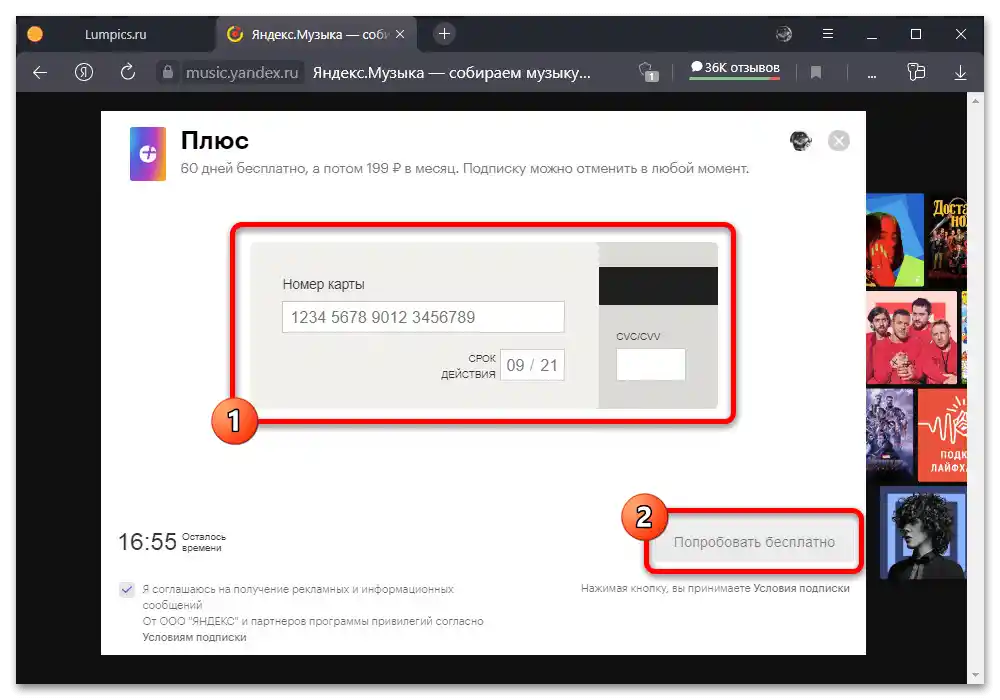The height and width of the screenshot is (700, 1000).
Task: Switch to the Lumpics.ru tab
Action: (x=115, y=34)
